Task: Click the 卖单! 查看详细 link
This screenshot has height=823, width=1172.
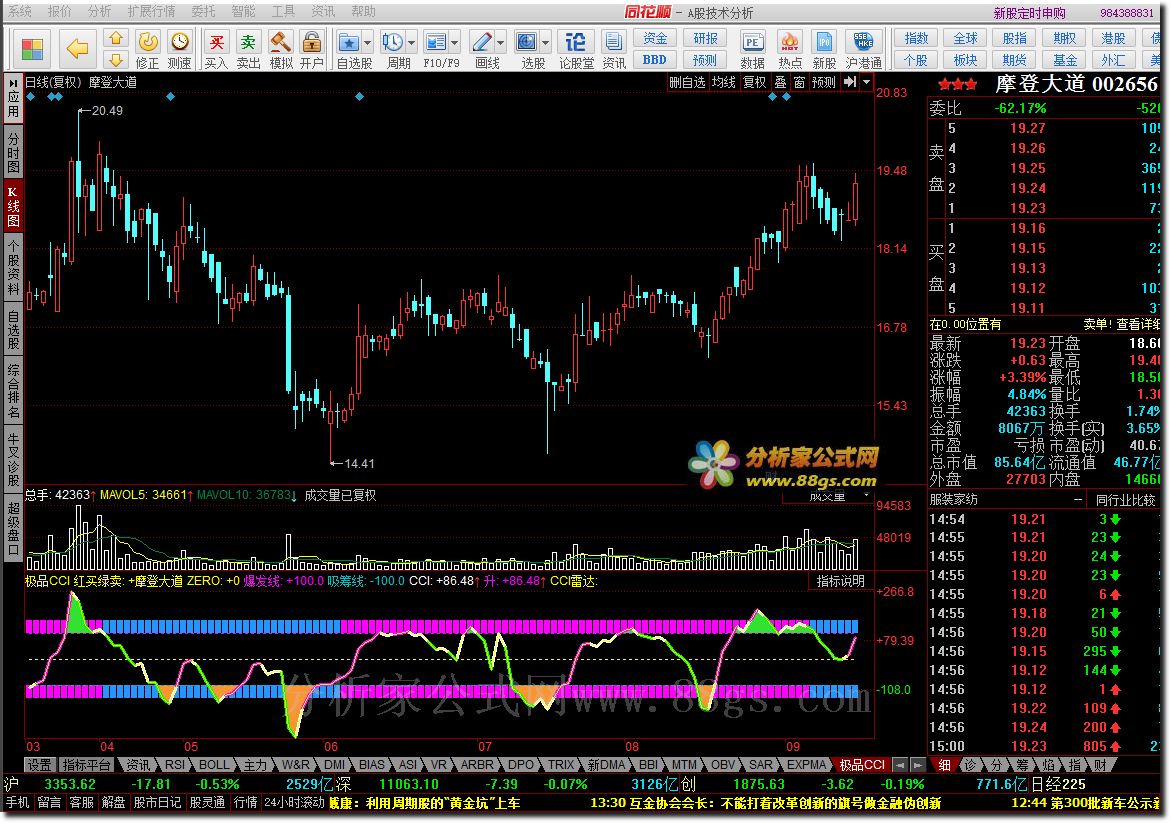Action: (1121, 324)
